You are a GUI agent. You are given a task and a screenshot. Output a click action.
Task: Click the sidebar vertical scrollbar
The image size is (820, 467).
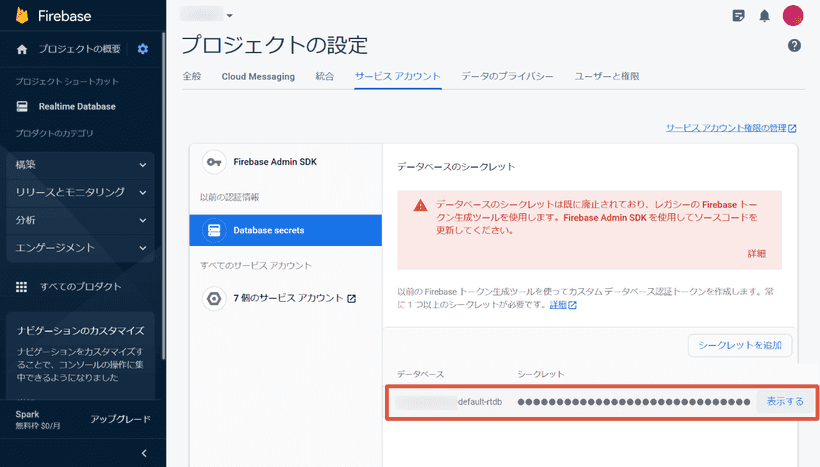[x=163, y=196]
